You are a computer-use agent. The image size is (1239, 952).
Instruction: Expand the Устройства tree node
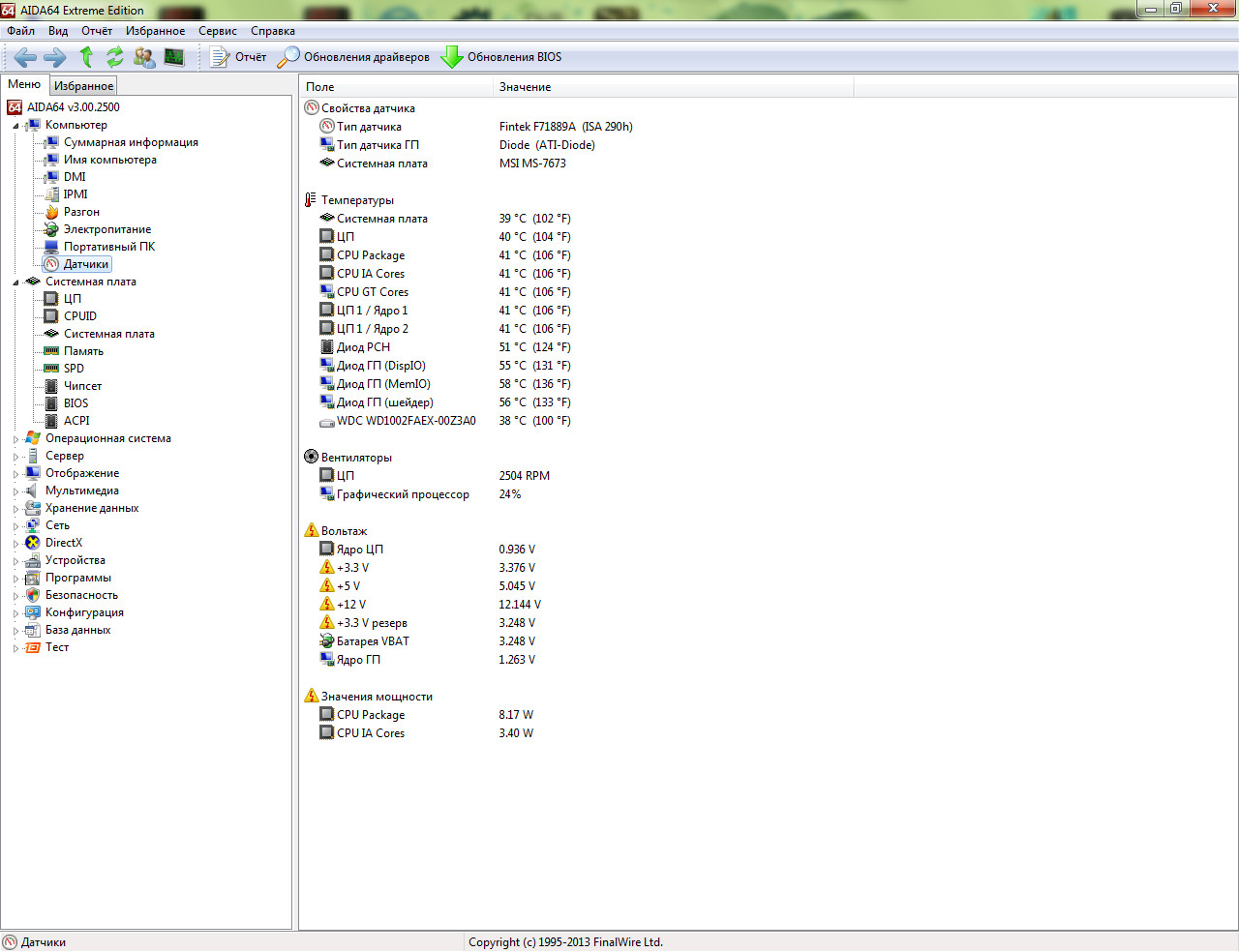coord(15,561)
